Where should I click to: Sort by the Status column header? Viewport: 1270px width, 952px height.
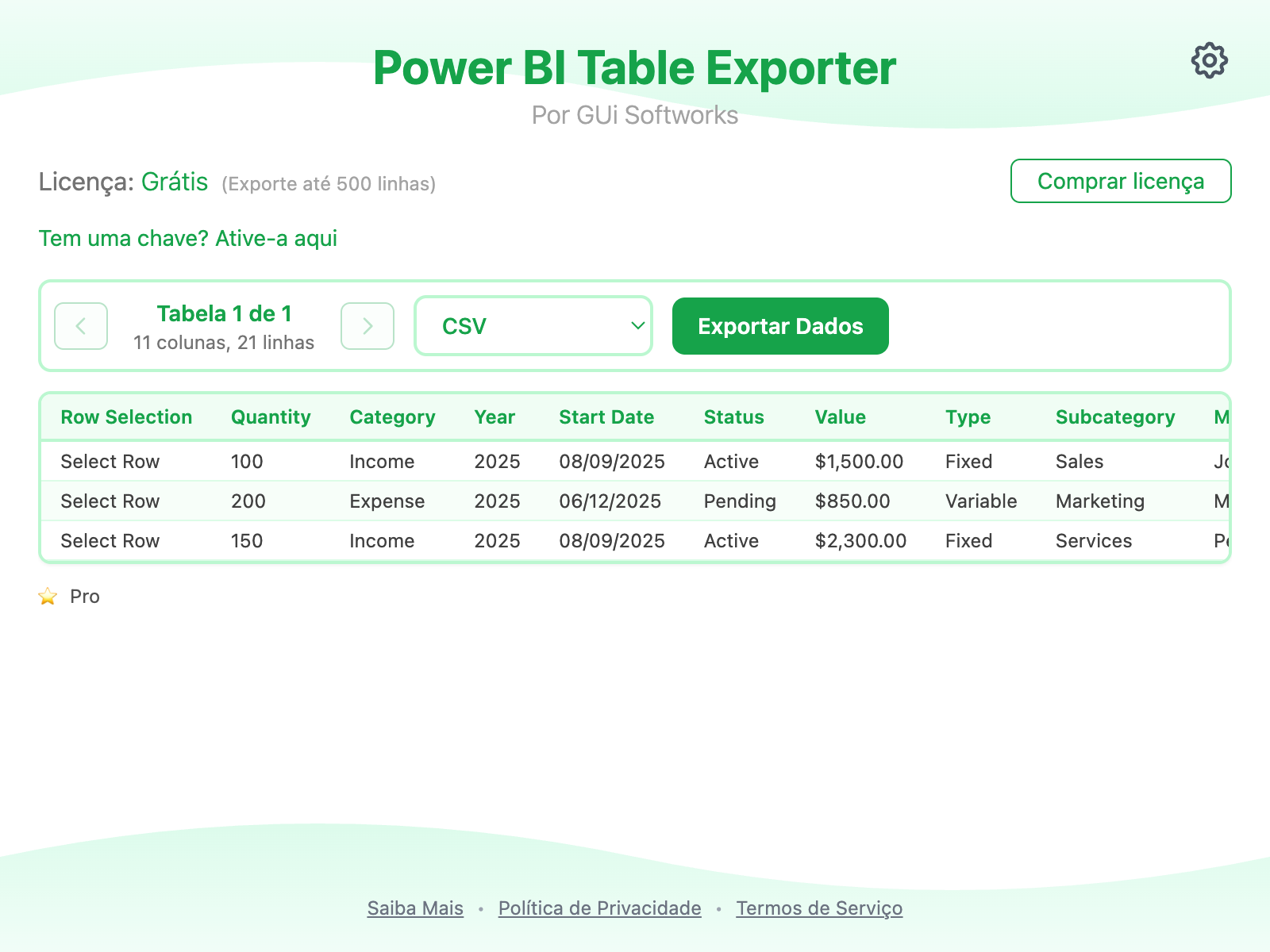pos(733,416)
